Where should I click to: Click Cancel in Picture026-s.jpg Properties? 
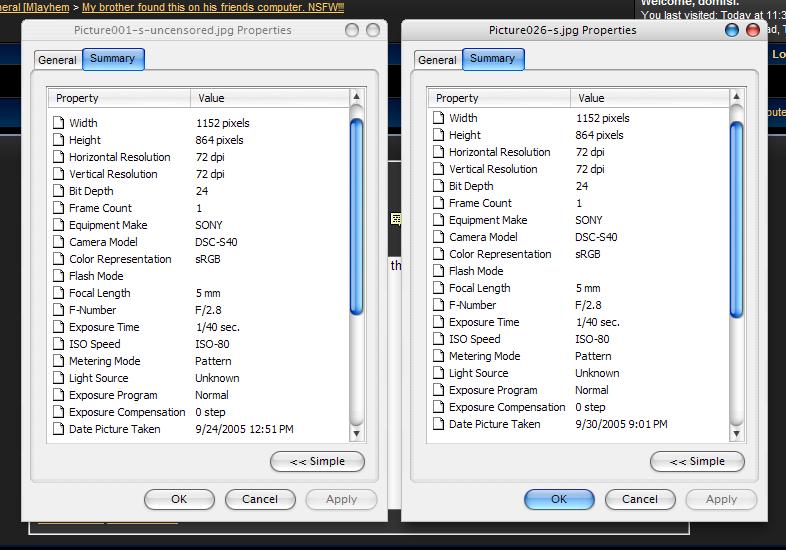click(x=640, y=499)
